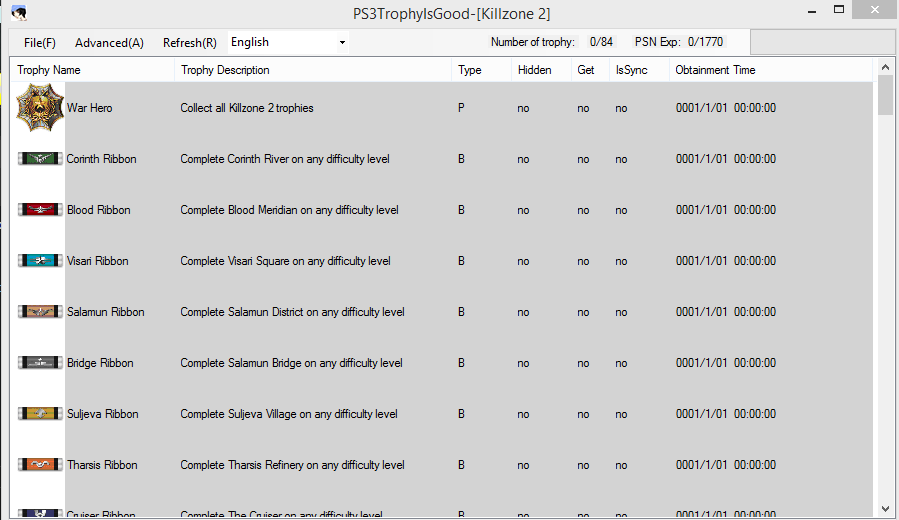Sort by Type column header
Screen dimensions: 899x520
point(482,70)
